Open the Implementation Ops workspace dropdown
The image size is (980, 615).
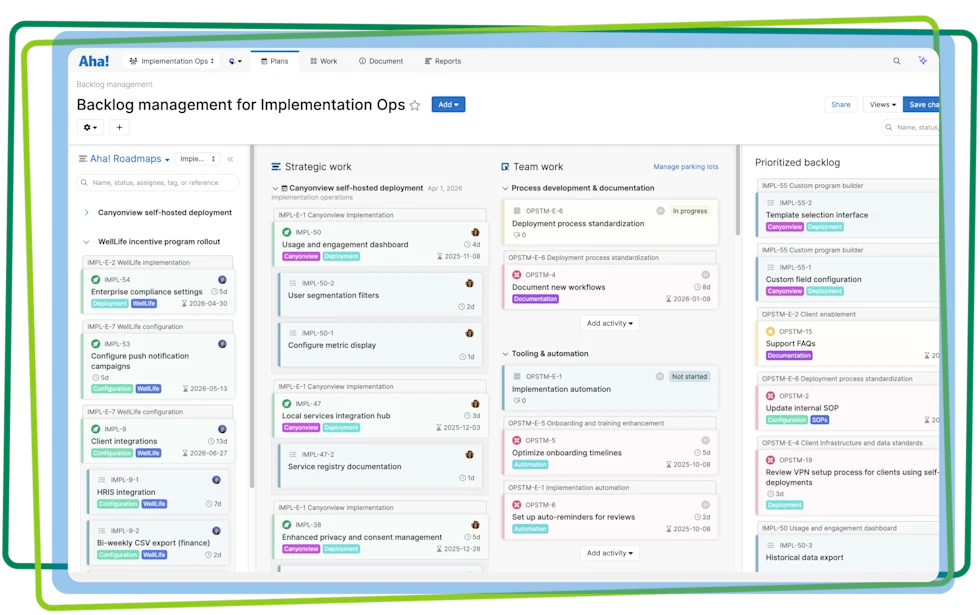pos(171,61)
